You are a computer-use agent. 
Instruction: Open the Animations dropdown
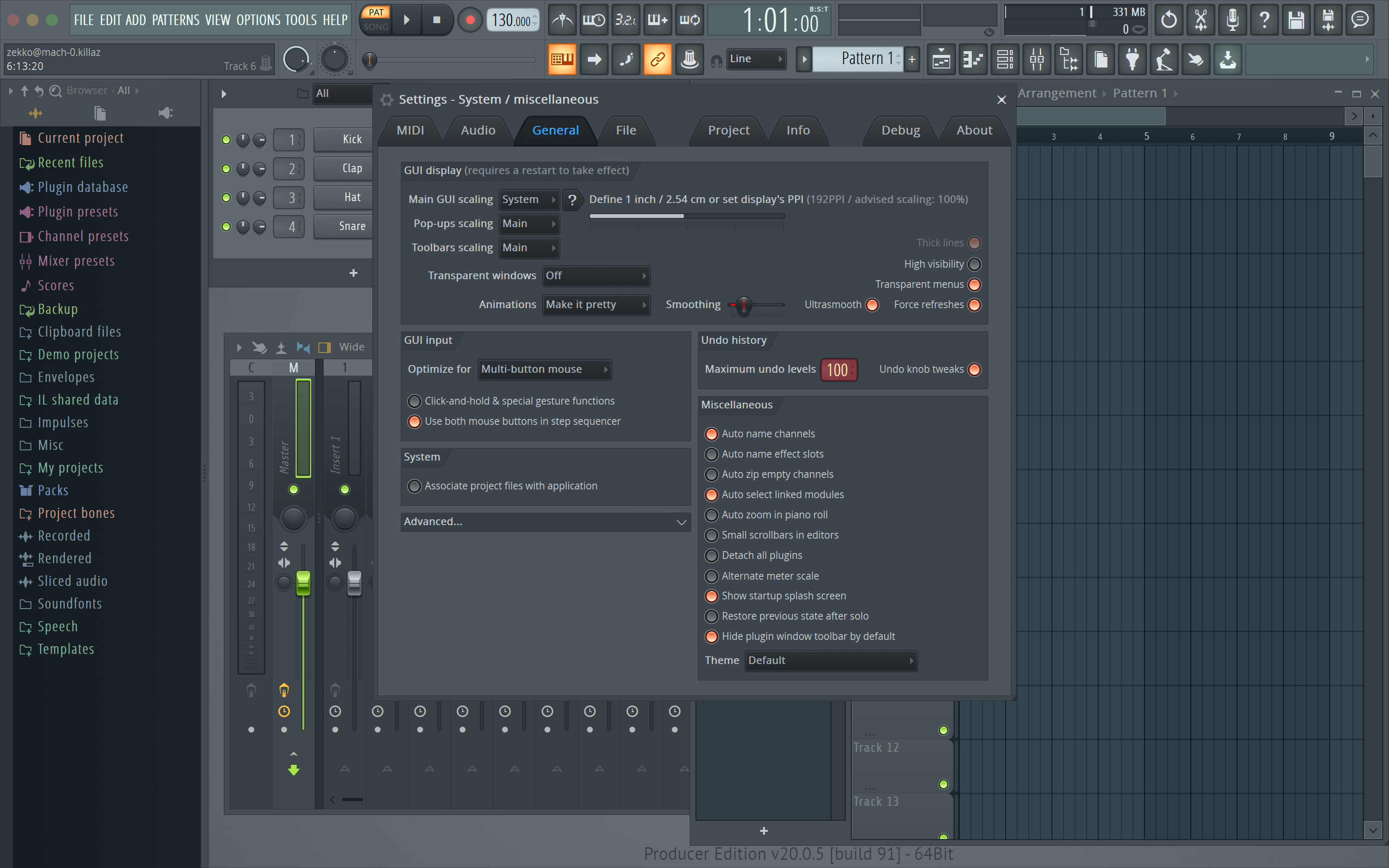596,305
